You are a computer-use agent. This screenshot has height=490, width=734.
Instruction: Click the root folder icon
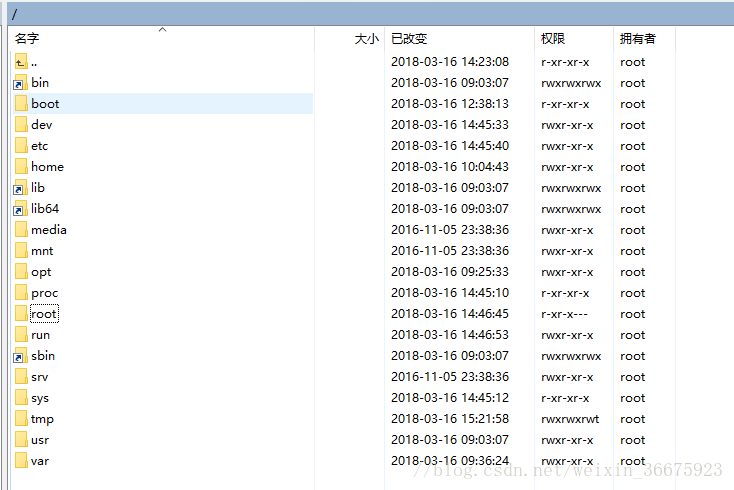pyautogui.click(x=21, y=314)
